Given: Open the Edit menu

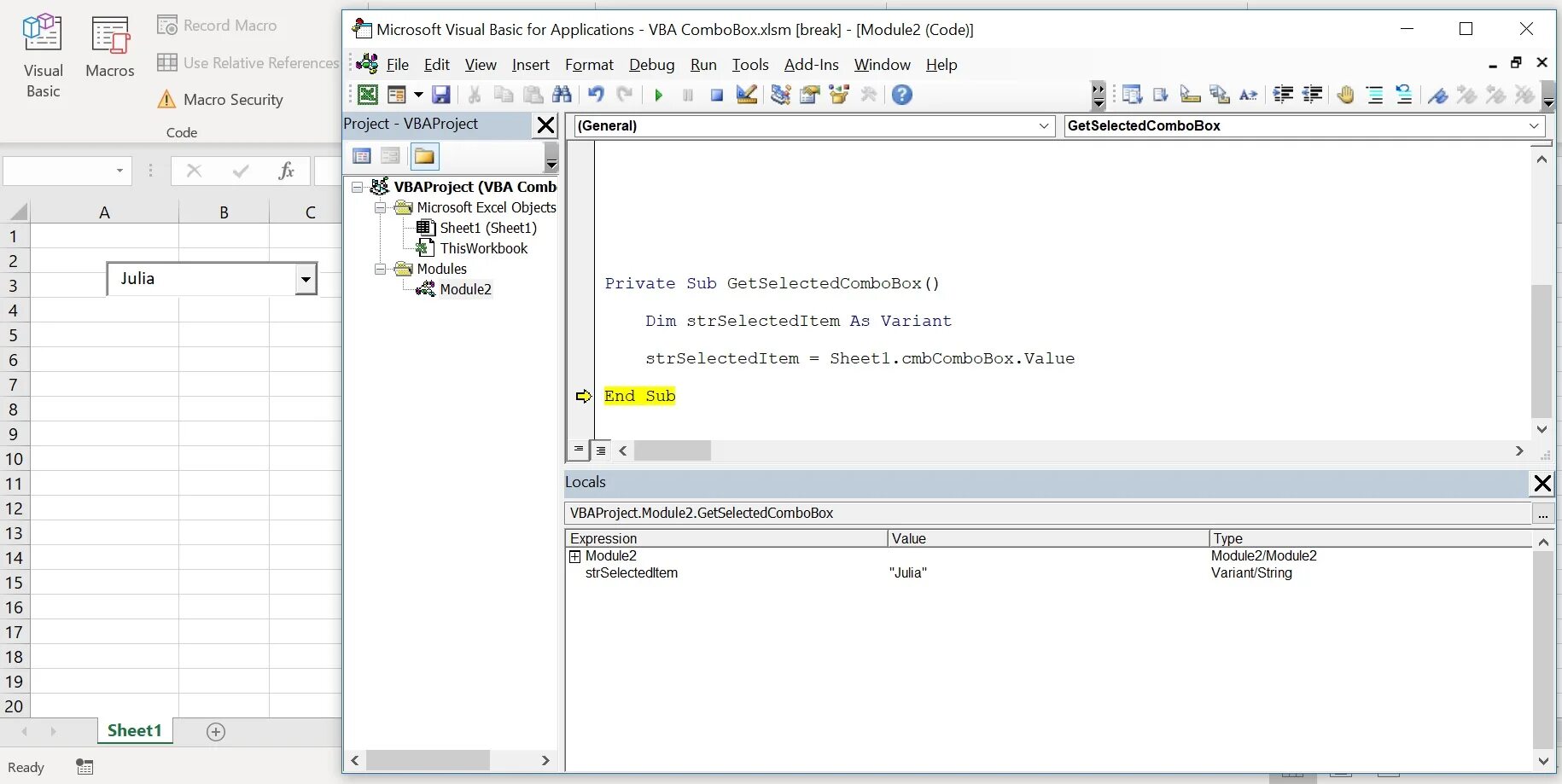Looking at the screenshot, I should (437, 65).
